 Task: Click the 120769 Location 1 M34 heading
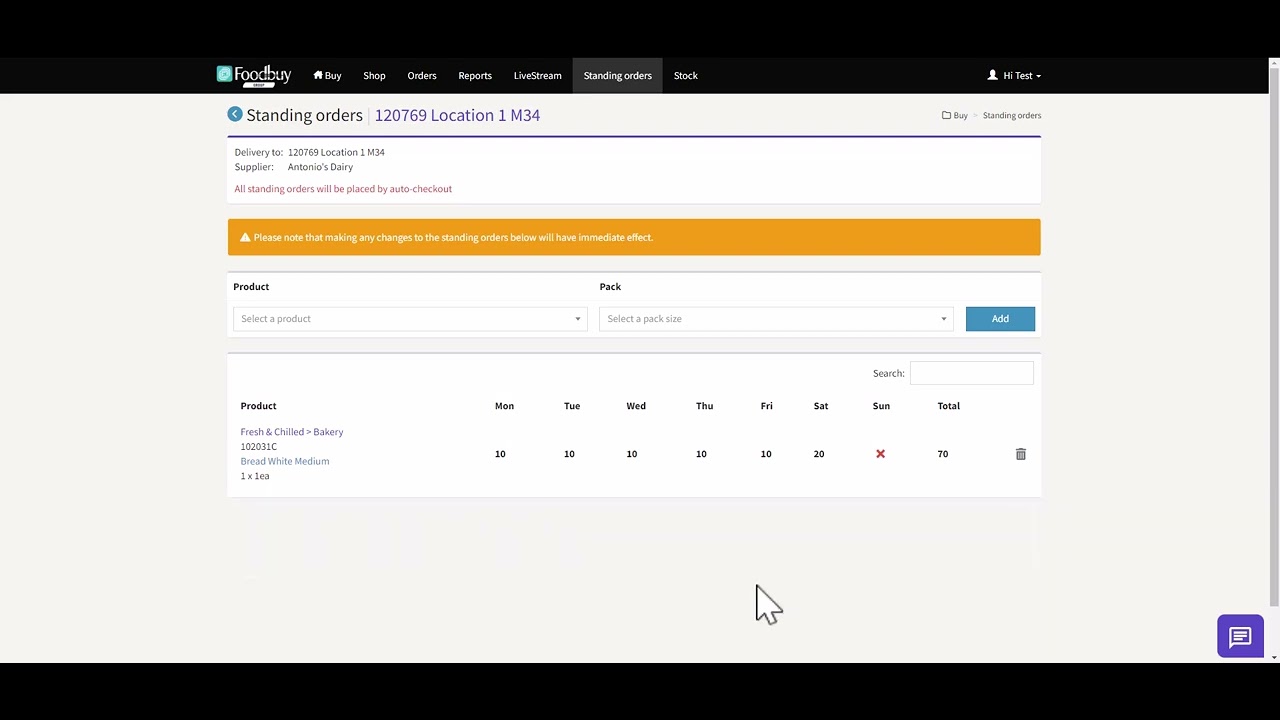coord(457,115)
